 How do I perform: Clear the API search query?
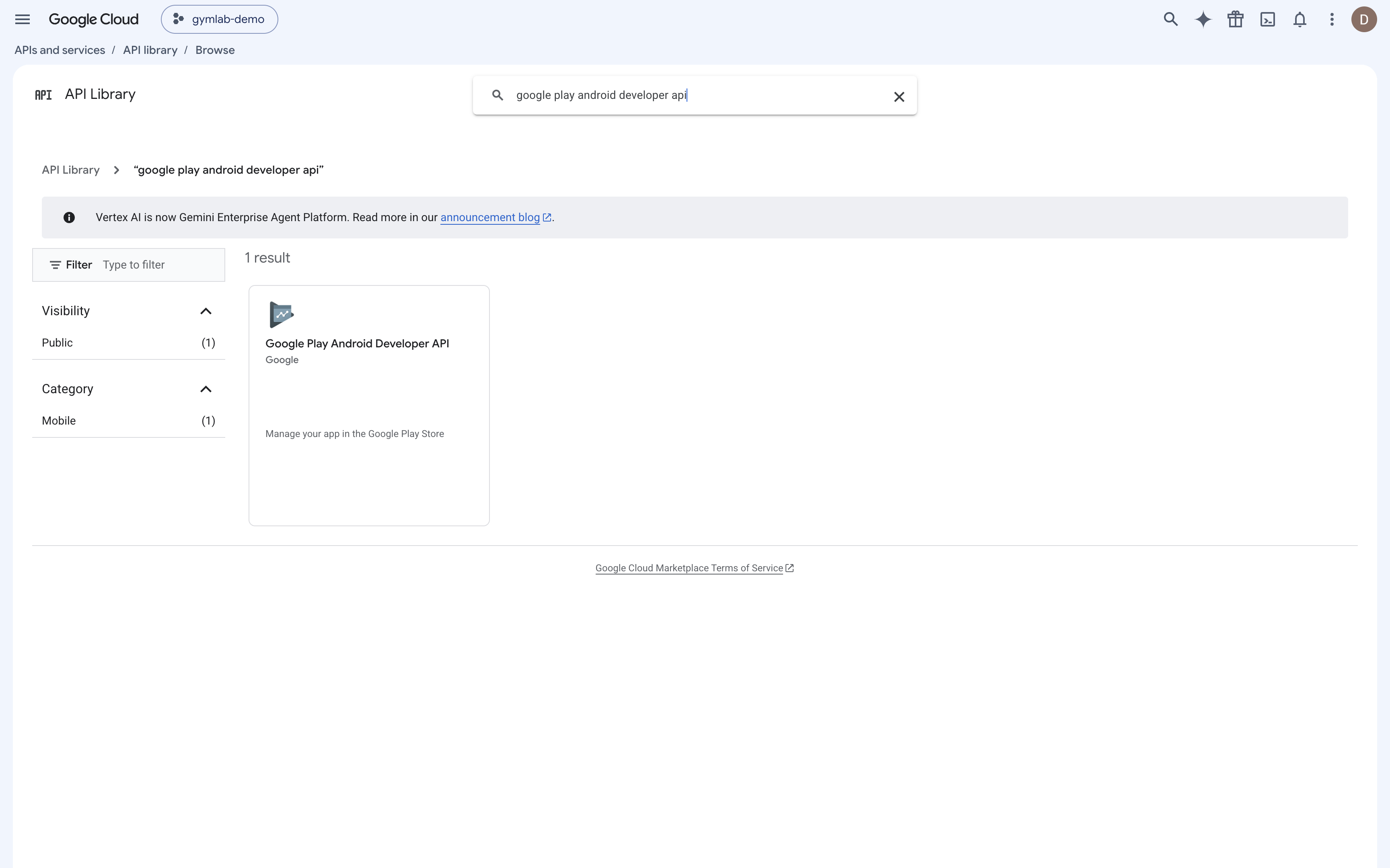pos(899,96)
